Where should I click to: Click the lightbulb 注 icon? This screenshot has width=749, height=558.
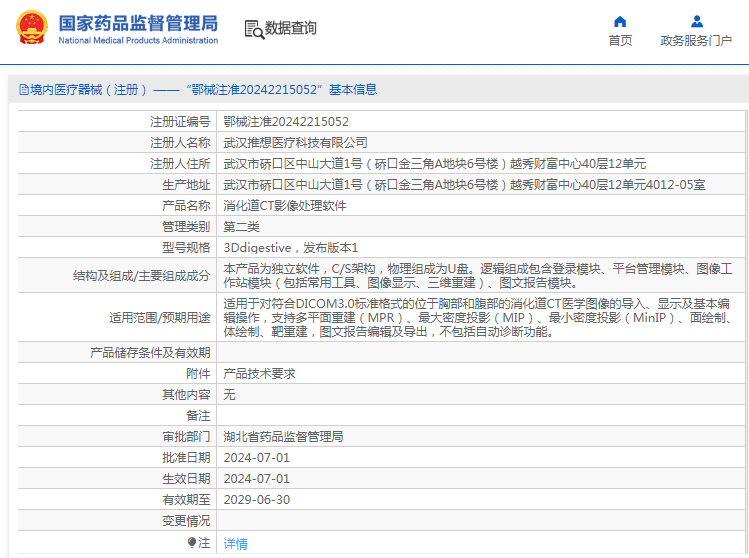[192, 542]
